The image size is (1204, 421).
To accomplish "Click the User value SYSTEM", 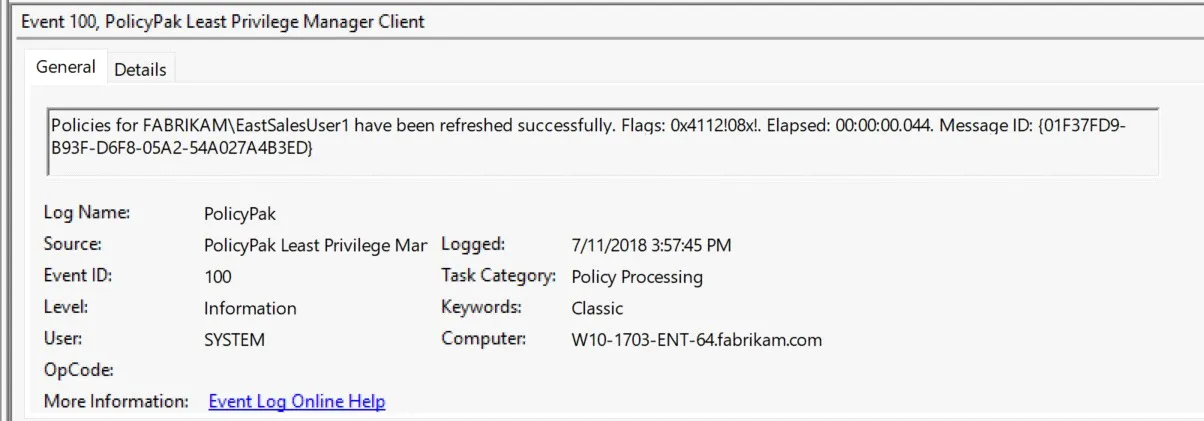I will tap(234, 339).
